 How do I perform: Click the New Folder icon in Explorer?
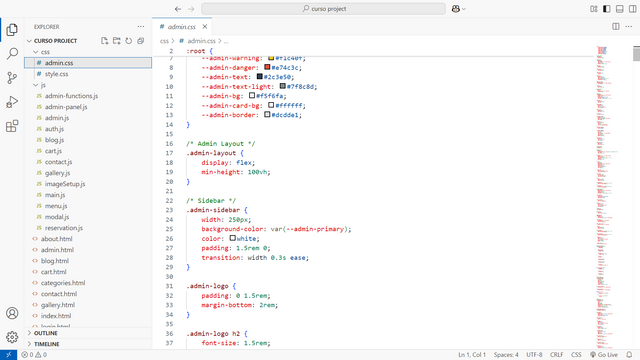pyautogui.click(x=117, y=41)
